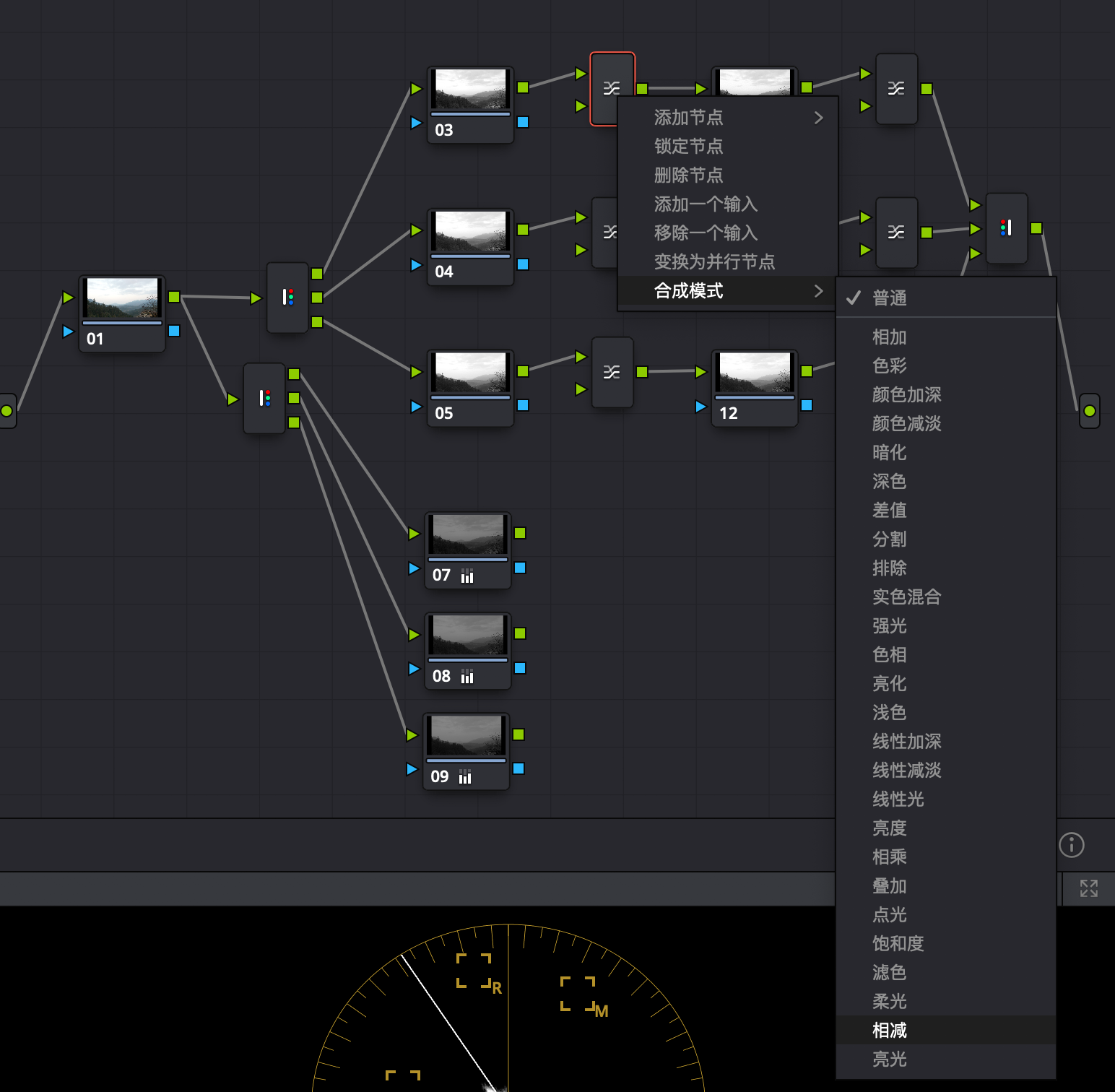The image size is (1115, 1092).
Task: Click the splitter node right of node 01
Action: click(287, 298)
